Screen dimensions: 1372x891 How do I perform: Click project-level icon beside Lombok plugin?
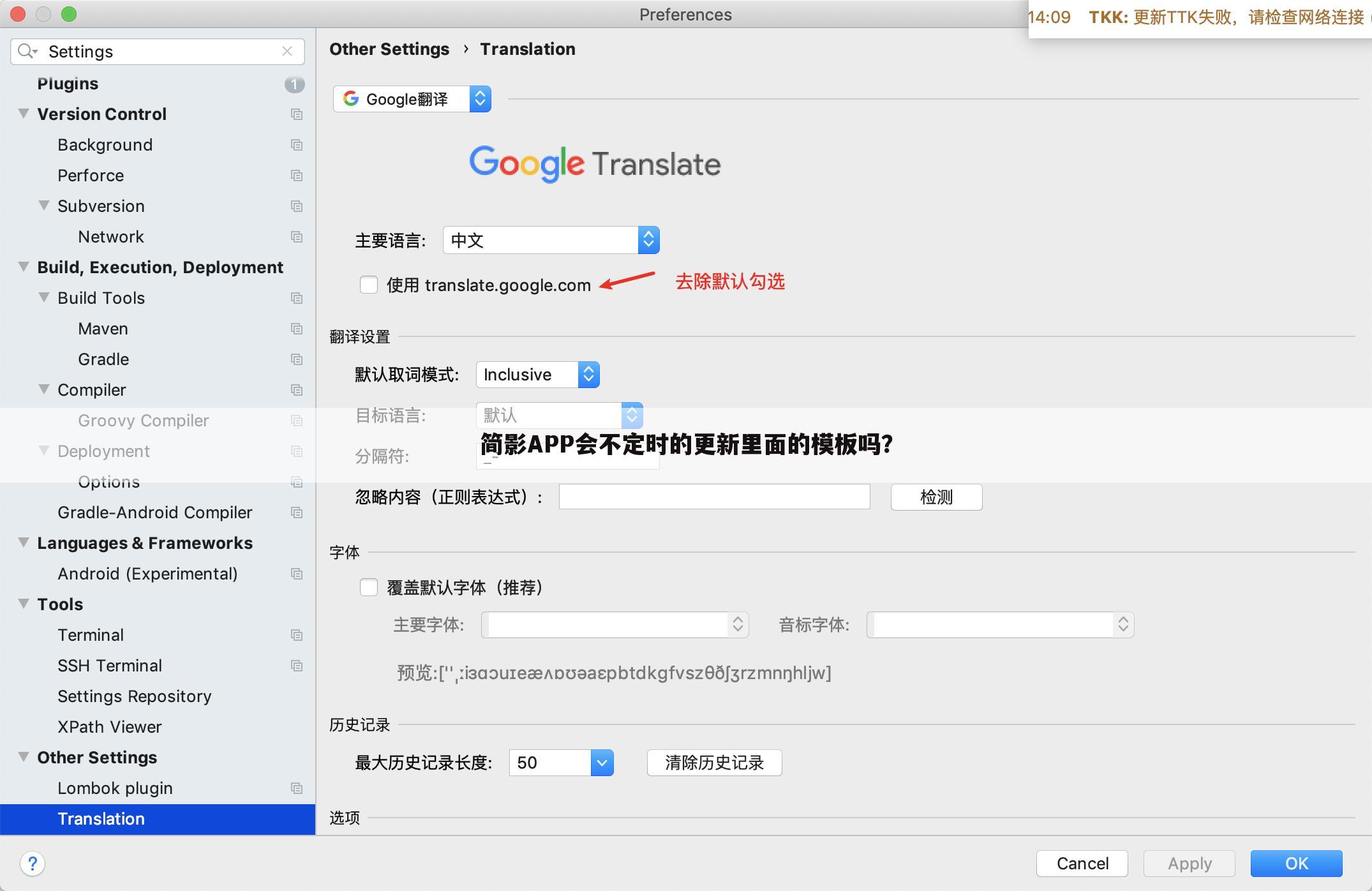pos(297,788)
